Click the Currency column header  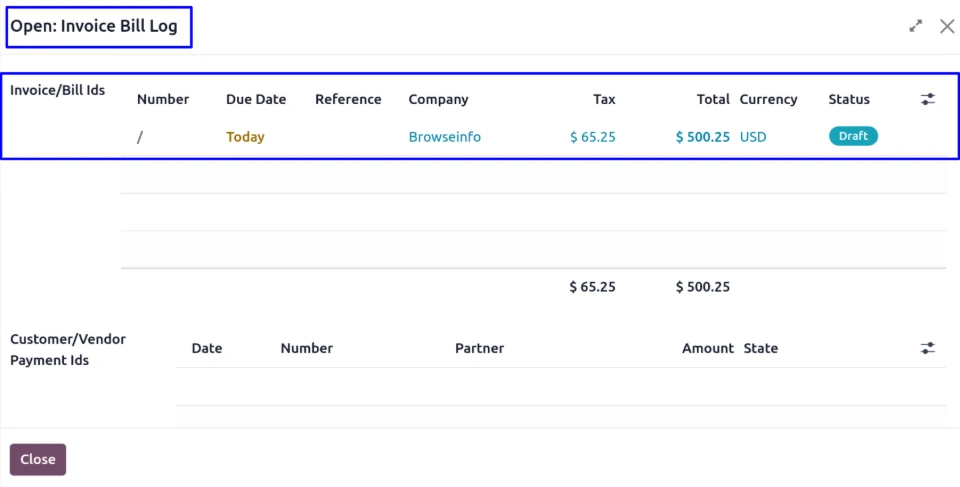tap(768, 99)
